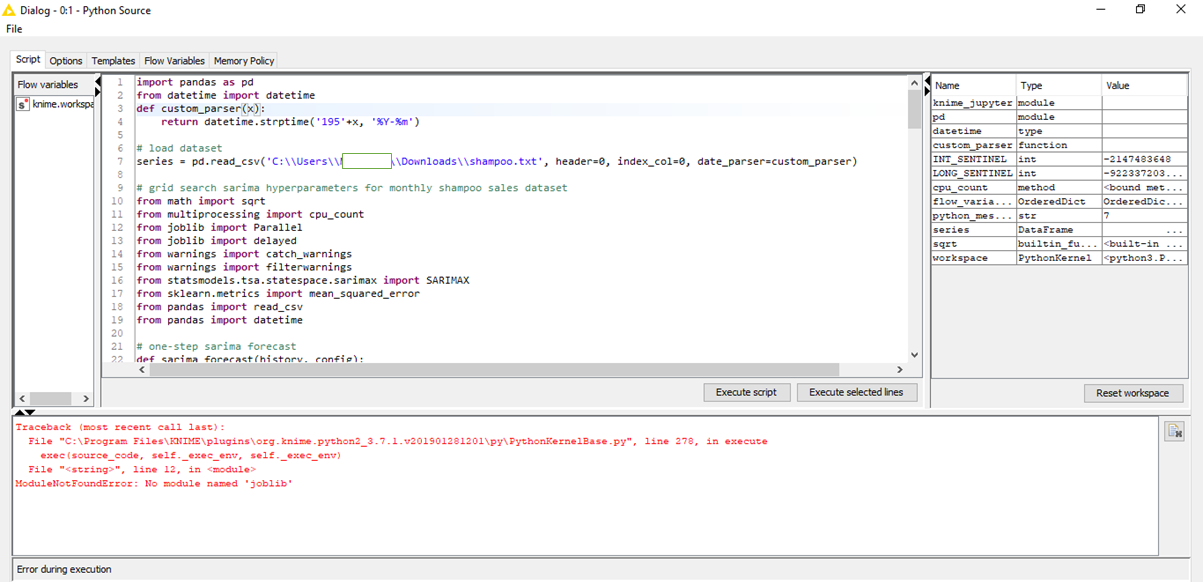Screen dimensions: 1203x582
Task: Click Execute selected lines button
Action: 856,392
